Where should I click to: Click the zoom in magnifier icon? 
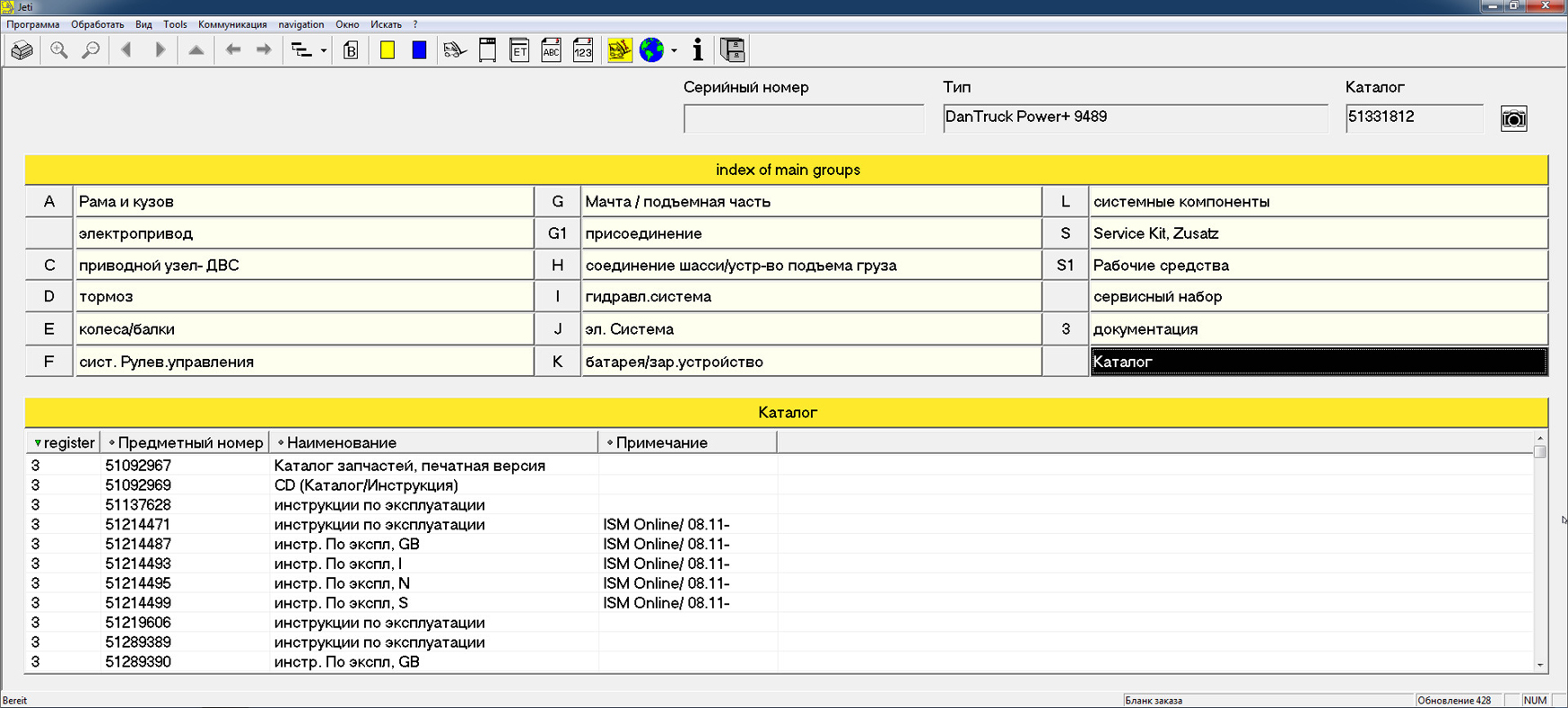point(59,50)
